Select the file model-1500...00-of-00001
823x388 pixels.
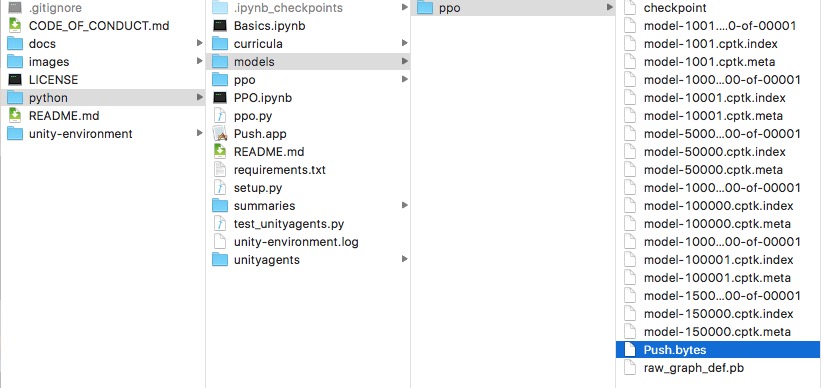(722, 296)
